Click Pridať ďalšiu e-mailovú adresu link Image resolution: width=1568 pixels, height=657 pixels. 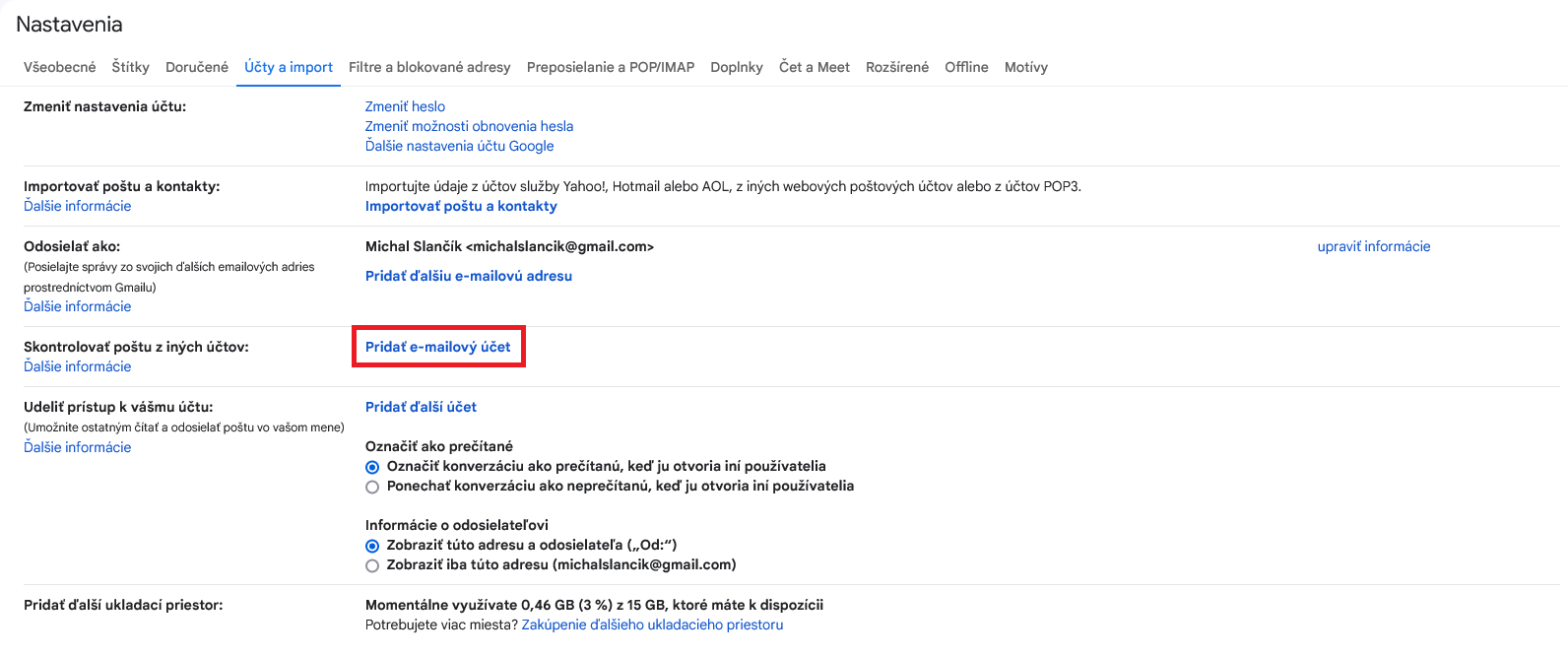click(x=469, y=276)
